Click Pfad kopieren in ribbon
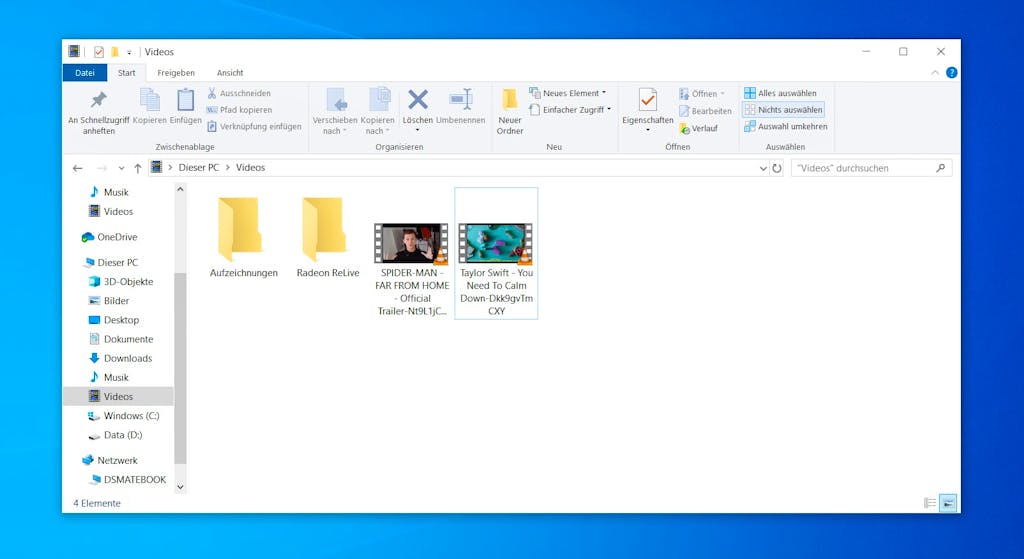 (x=240, y=110)
